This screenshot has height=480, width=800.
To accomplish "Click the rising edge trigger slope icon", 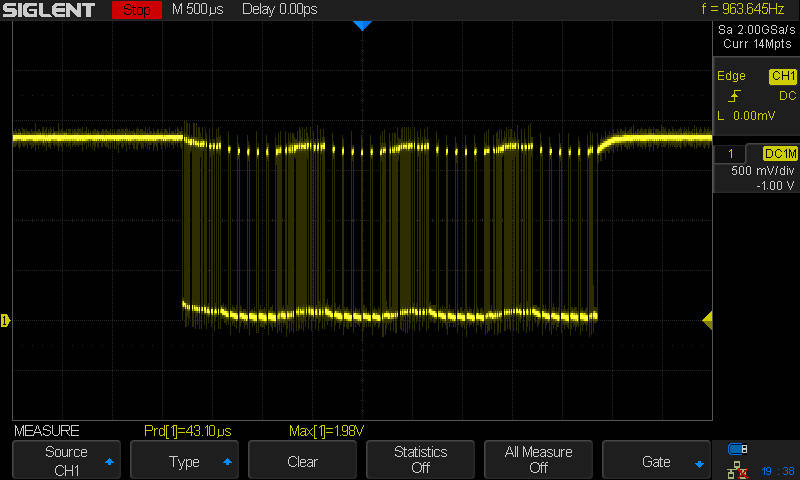I will click(735, 95).
